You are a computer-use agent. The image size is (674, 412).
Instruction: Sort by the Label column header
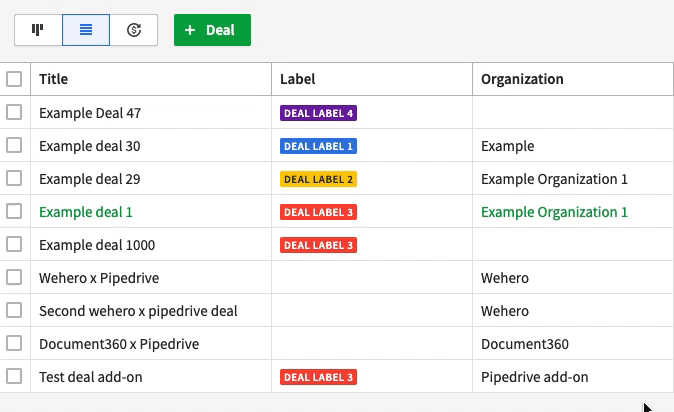point(297,79)
